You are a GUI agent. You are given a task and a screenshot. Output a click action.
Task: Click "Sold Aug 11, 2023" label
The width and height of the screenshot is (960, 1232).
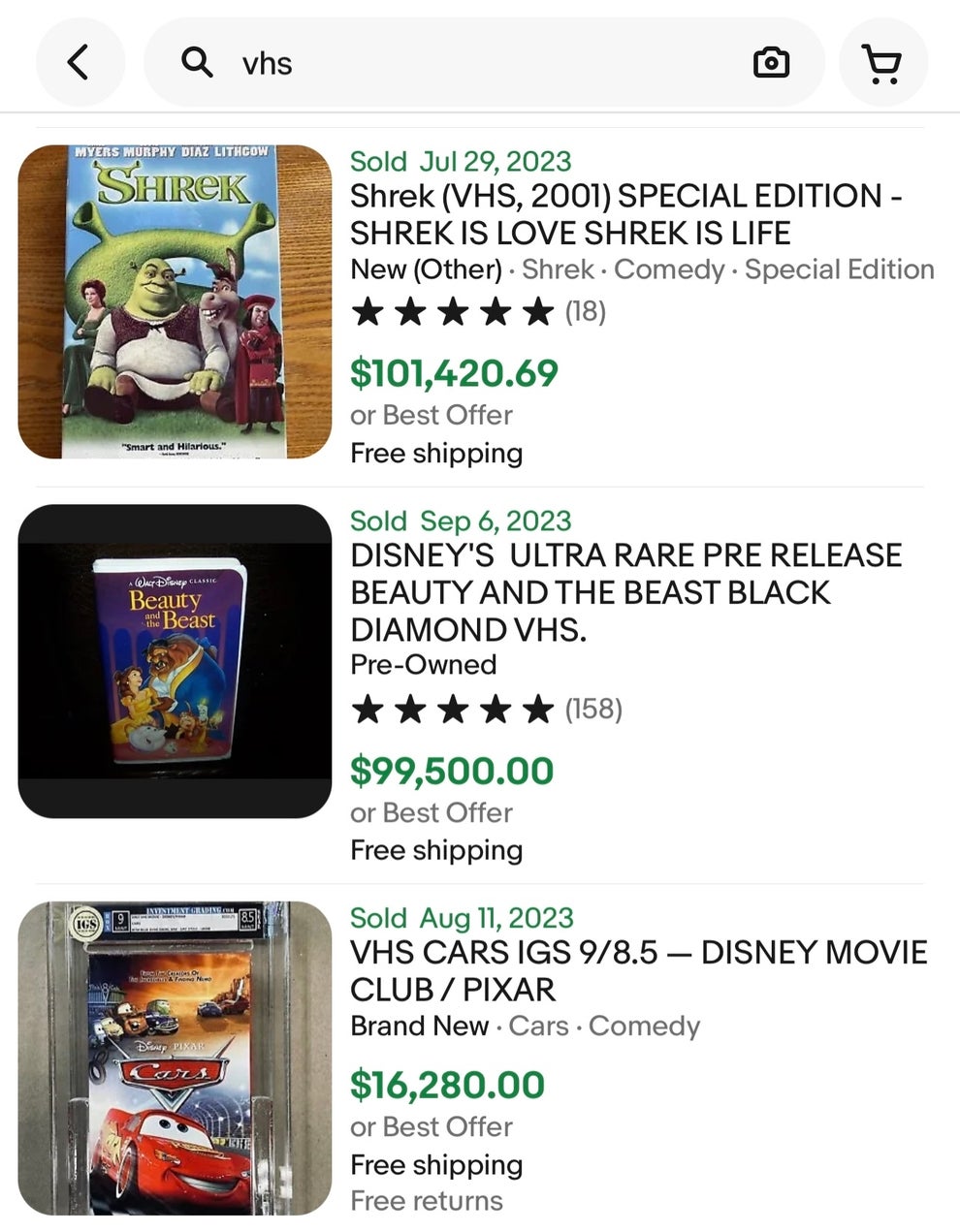462,917
